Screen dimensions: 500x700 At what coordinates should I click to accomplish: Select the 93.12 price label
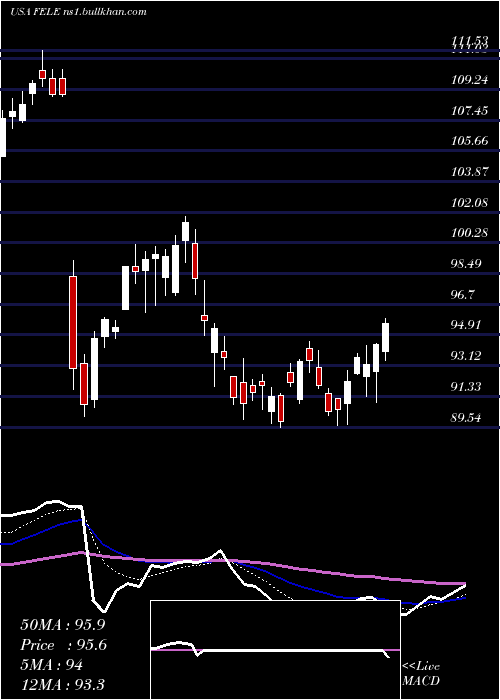coord(467,356)
